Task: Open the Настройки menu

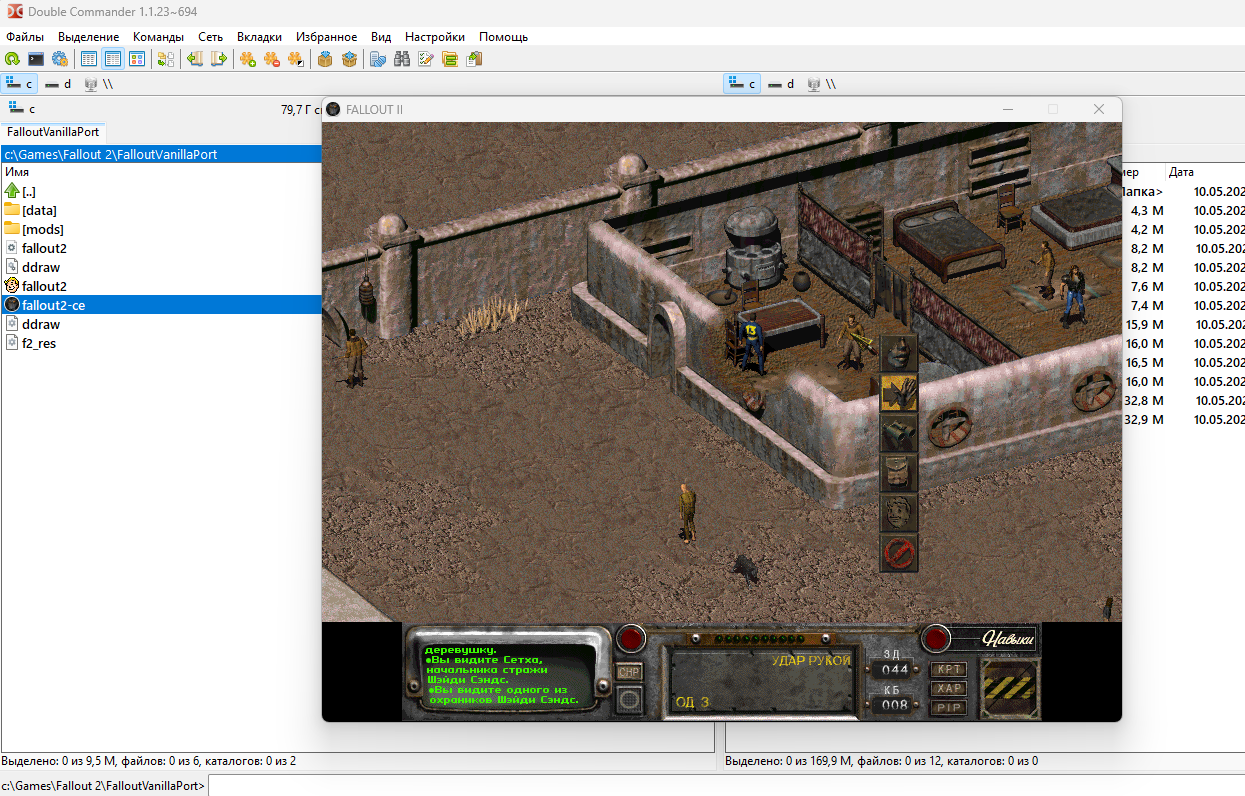Action: [x=435, y=36]
